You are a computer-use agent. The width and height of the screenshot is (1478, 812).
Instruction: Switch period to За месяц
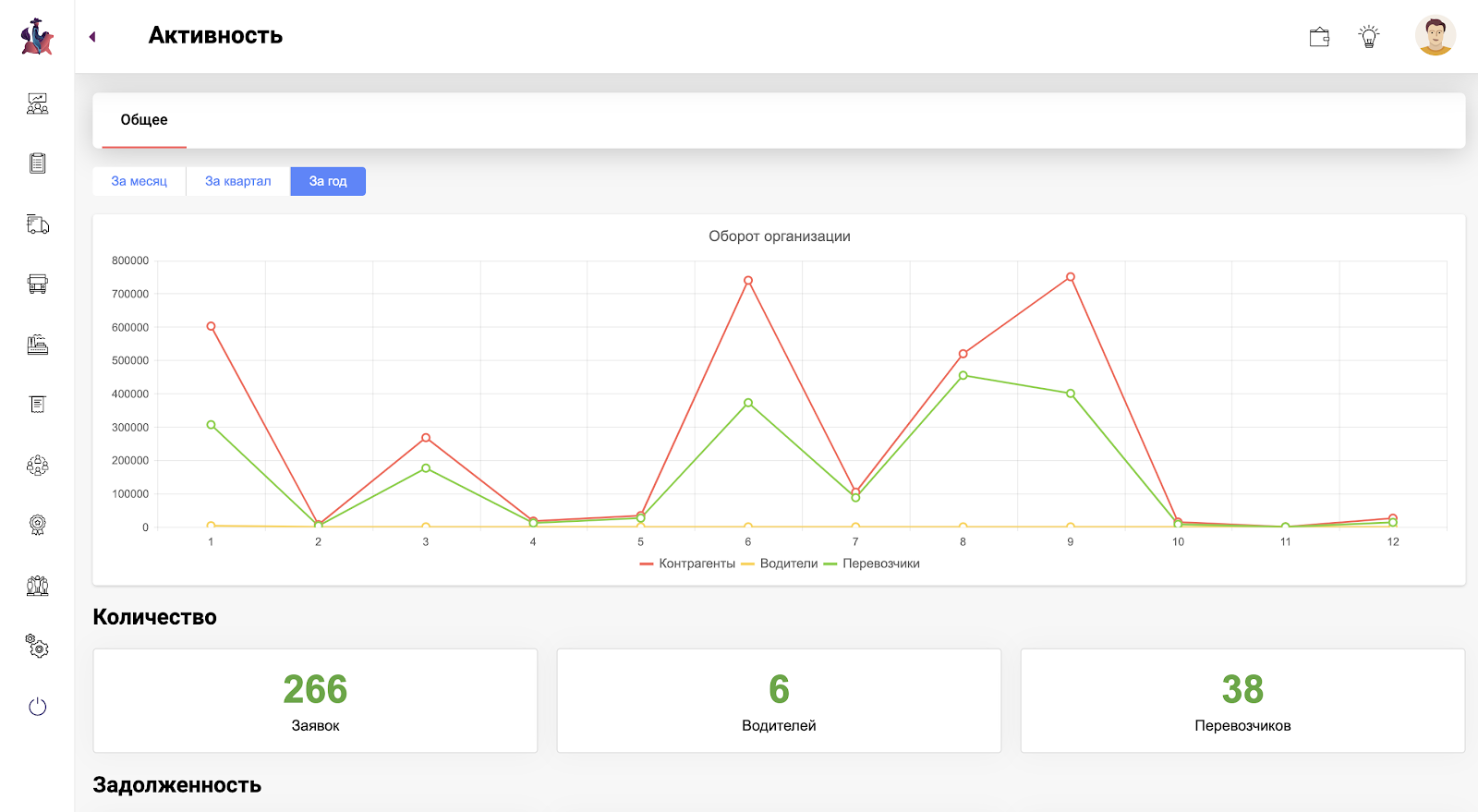(139, 181)
